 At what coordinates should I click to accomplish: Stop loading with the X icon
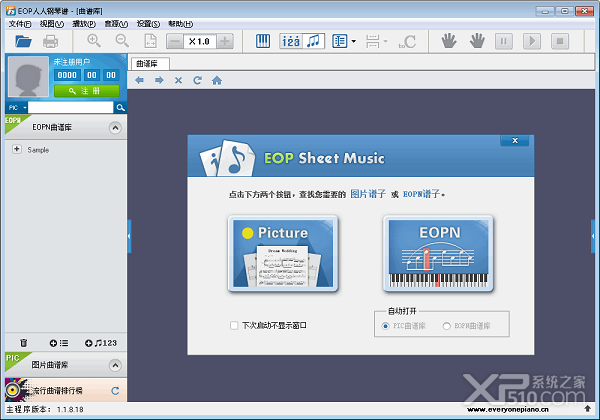178,80
